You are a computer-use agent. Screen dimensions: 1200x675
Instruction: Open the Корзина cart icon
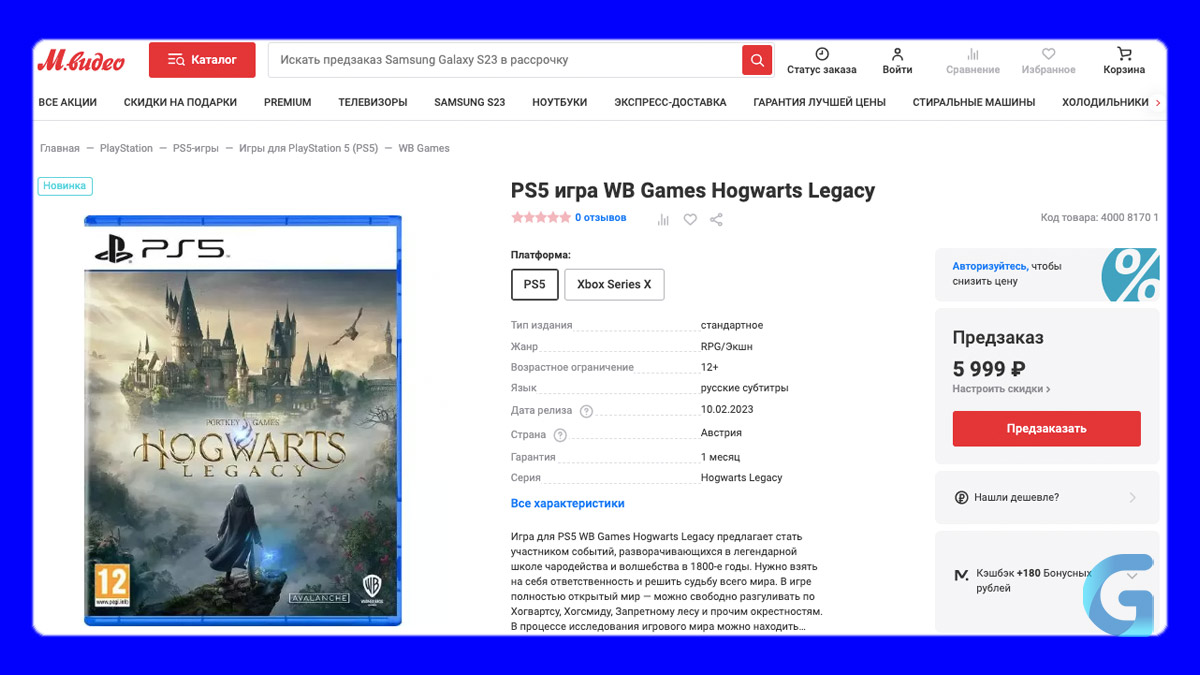pos(1125,54)
